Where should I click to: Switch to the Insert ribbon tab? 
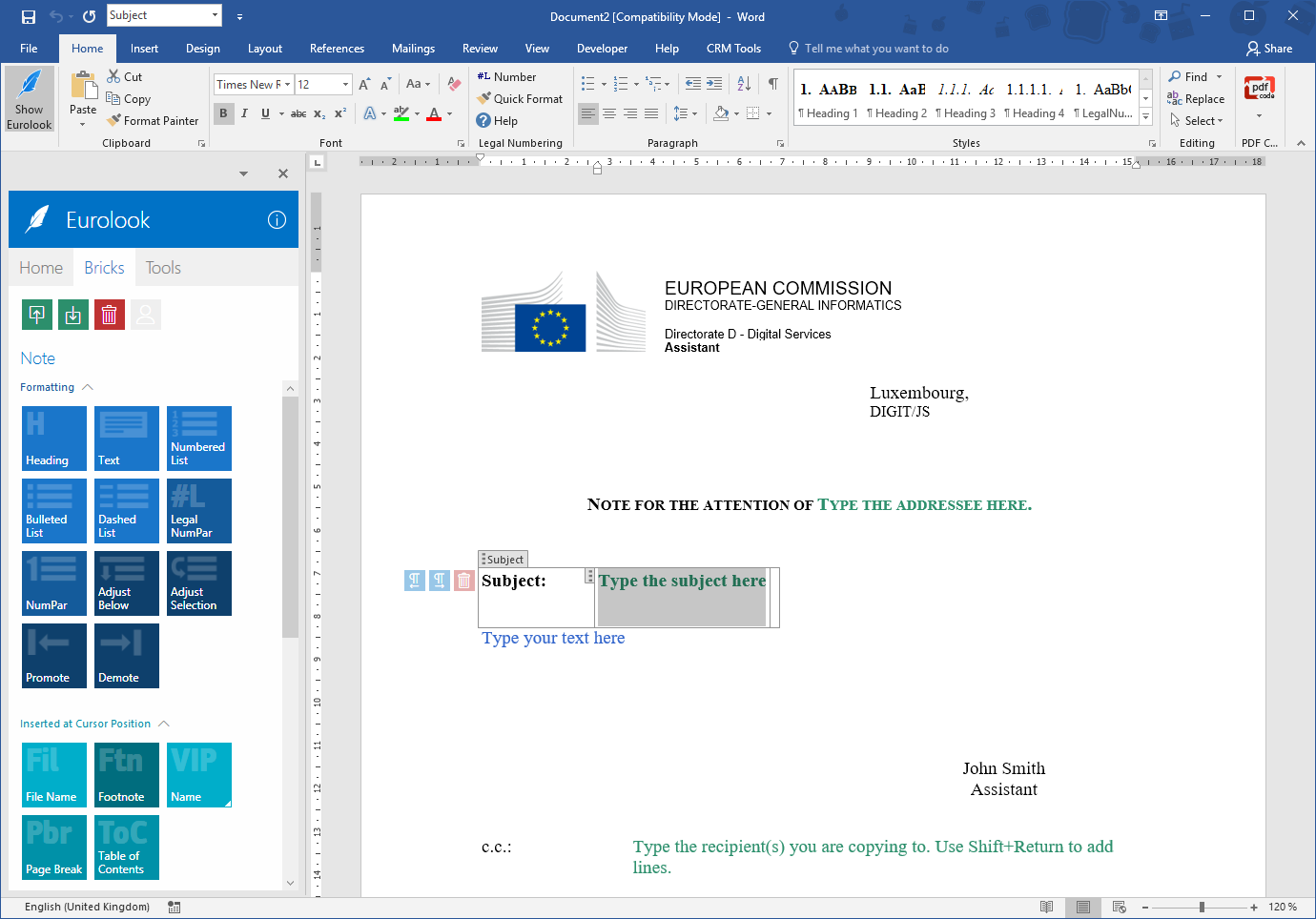click(145, 49)
